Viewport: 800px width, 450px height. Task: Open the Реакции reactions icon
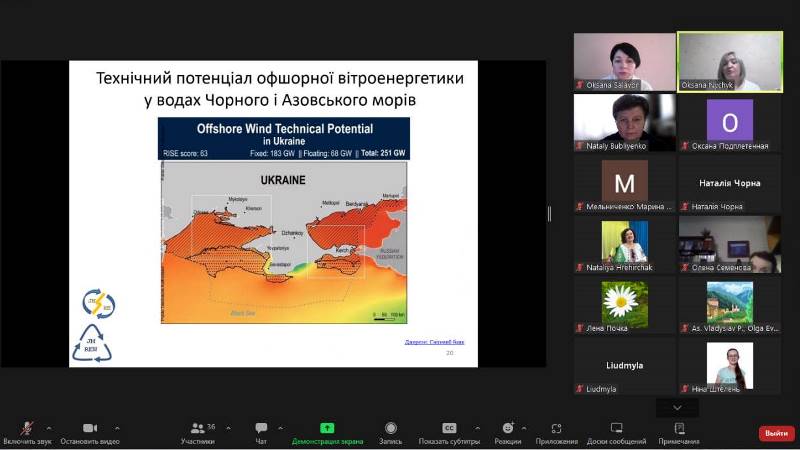pyautogui.click(x=508, y=428)
